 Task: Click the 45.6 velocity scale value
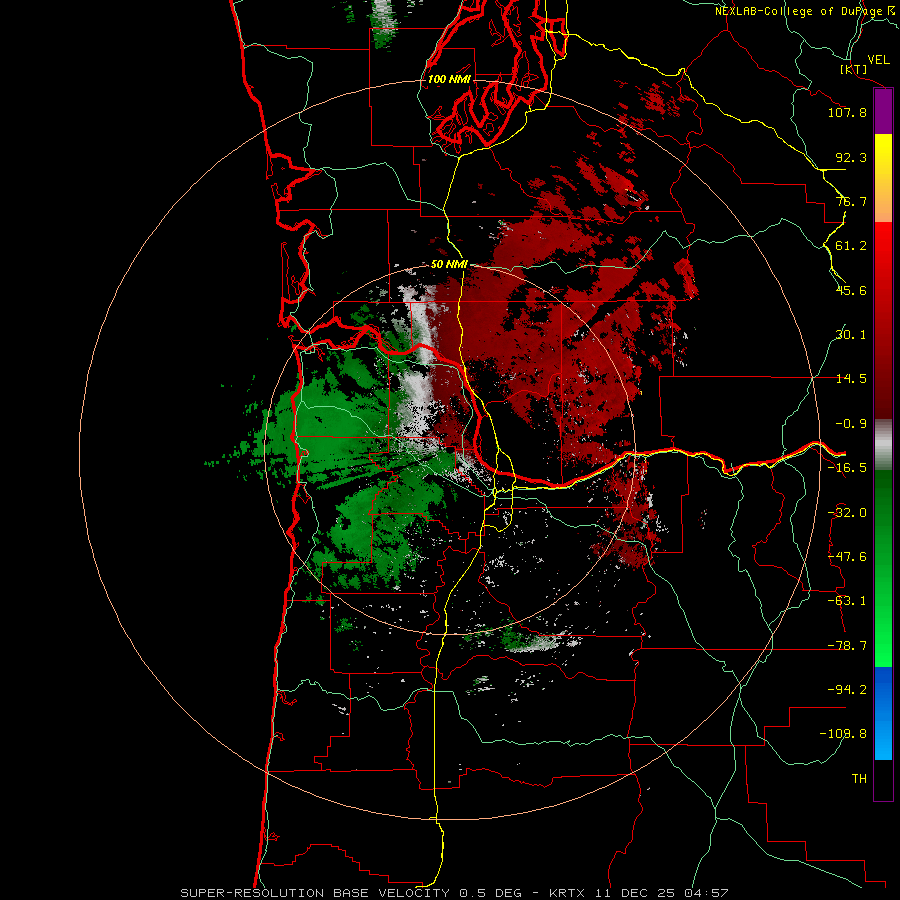tap(851, 290)
